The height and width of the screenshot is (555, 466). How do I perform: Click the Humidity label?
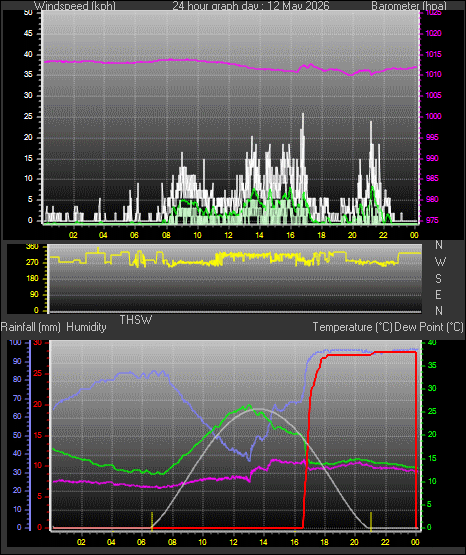(x=86, y=327)
